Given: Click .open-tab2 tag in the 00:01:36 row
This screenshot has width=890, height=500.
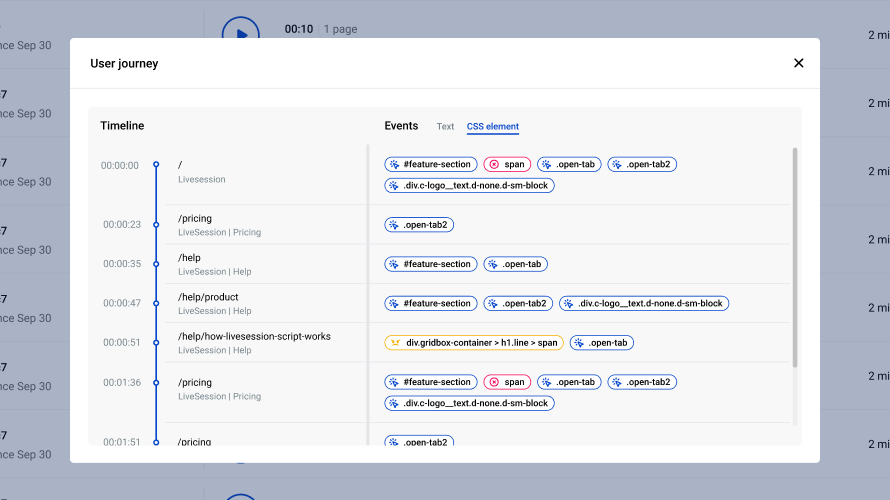Looking at the screenshot, I should pyautogui.click(x=642, y=382).
